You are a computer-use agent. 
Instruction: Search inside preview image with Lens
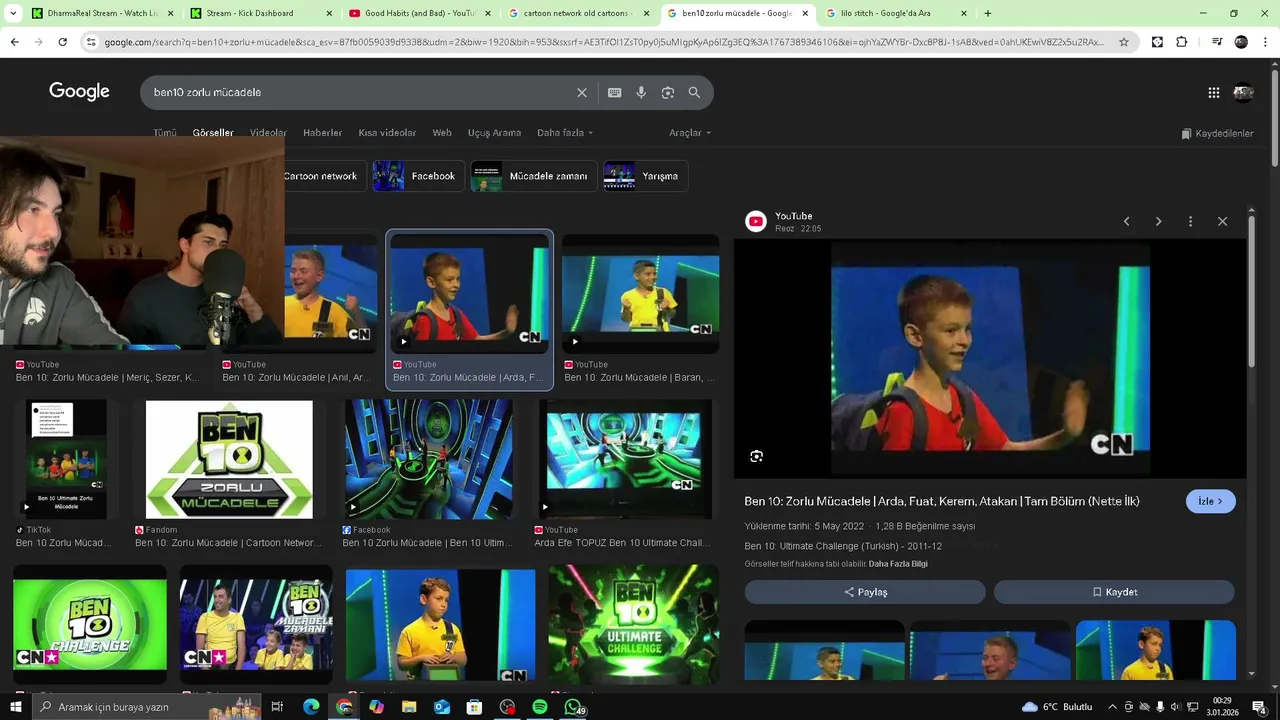click(756, 456)
